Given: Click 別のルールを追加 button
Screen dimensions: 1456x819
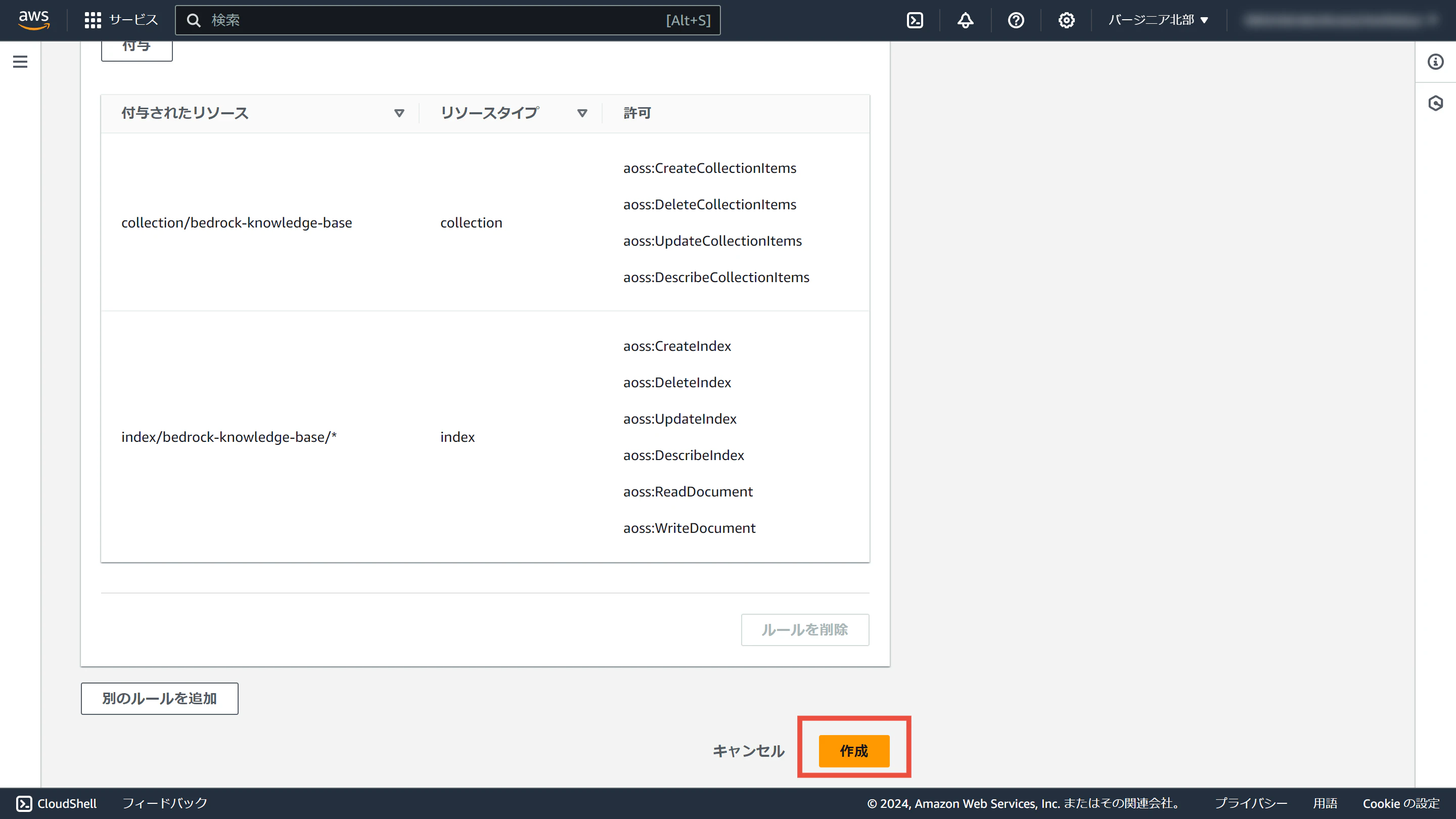Looking at the screenshot, I should (159, 699).
